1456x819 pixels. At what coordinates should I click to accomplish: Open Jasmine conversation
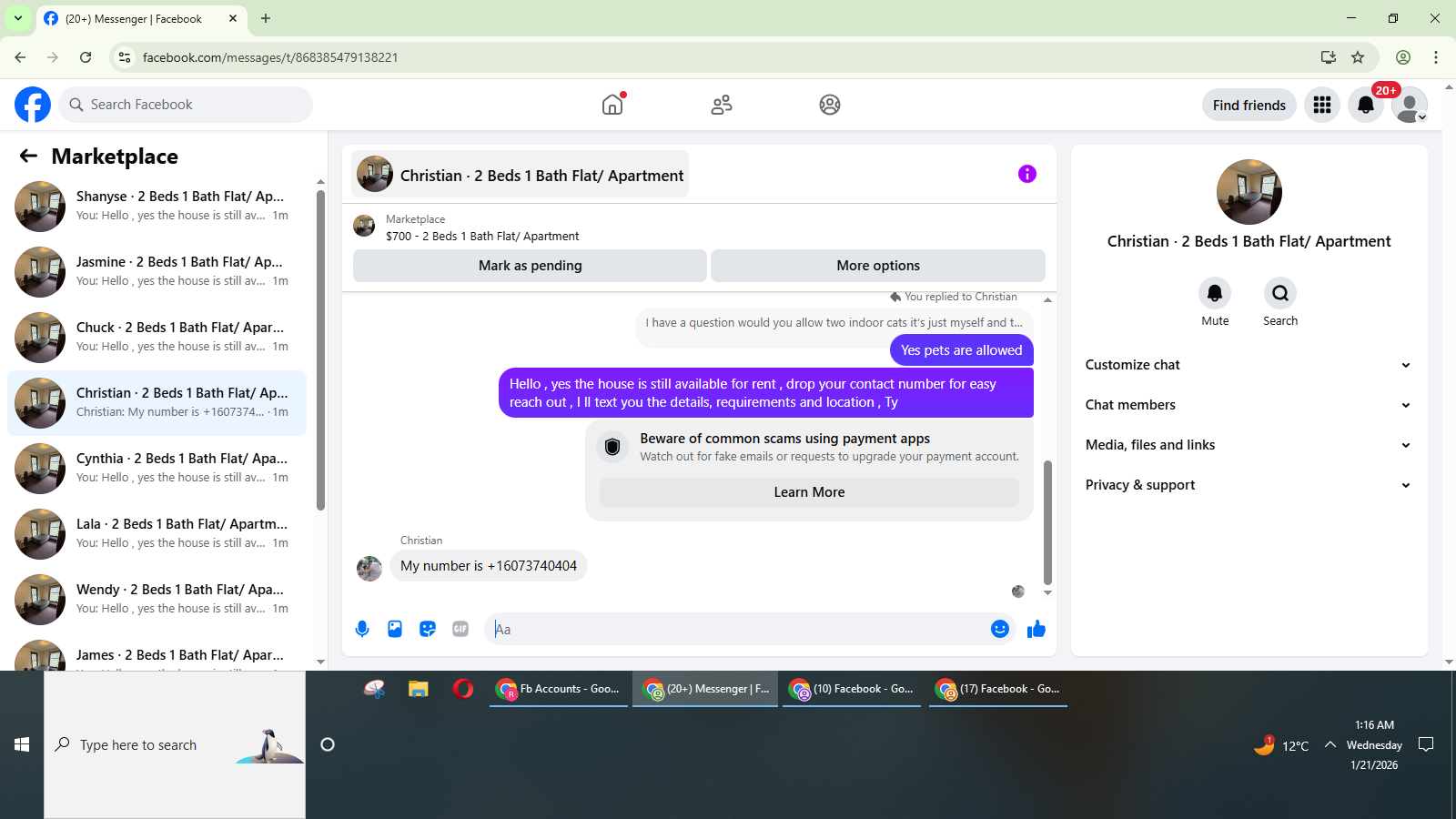(x=157, y=272)
